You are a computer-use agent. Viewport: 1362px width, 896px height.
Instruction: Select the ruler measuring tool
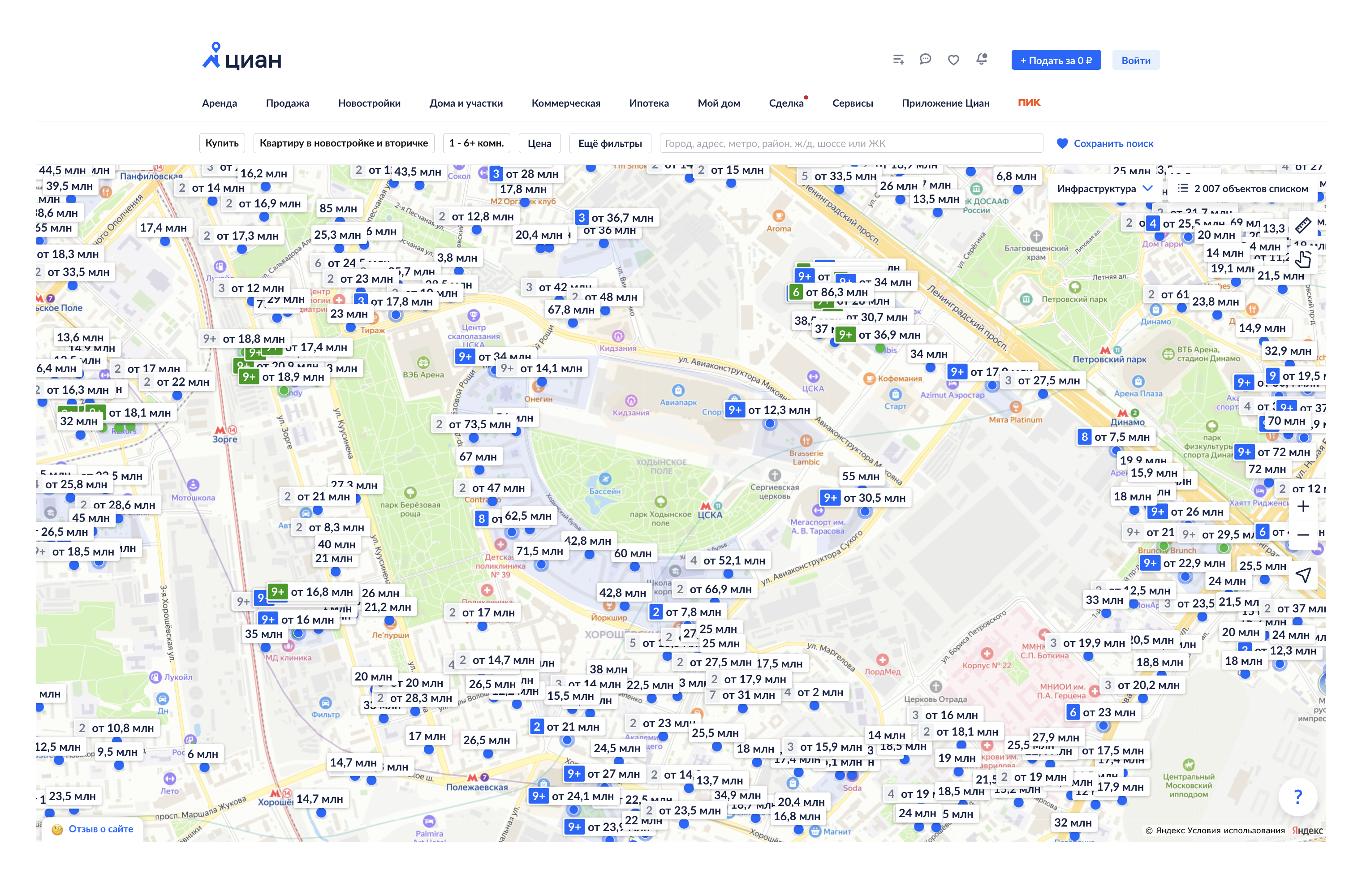[x=1303, y=225]
